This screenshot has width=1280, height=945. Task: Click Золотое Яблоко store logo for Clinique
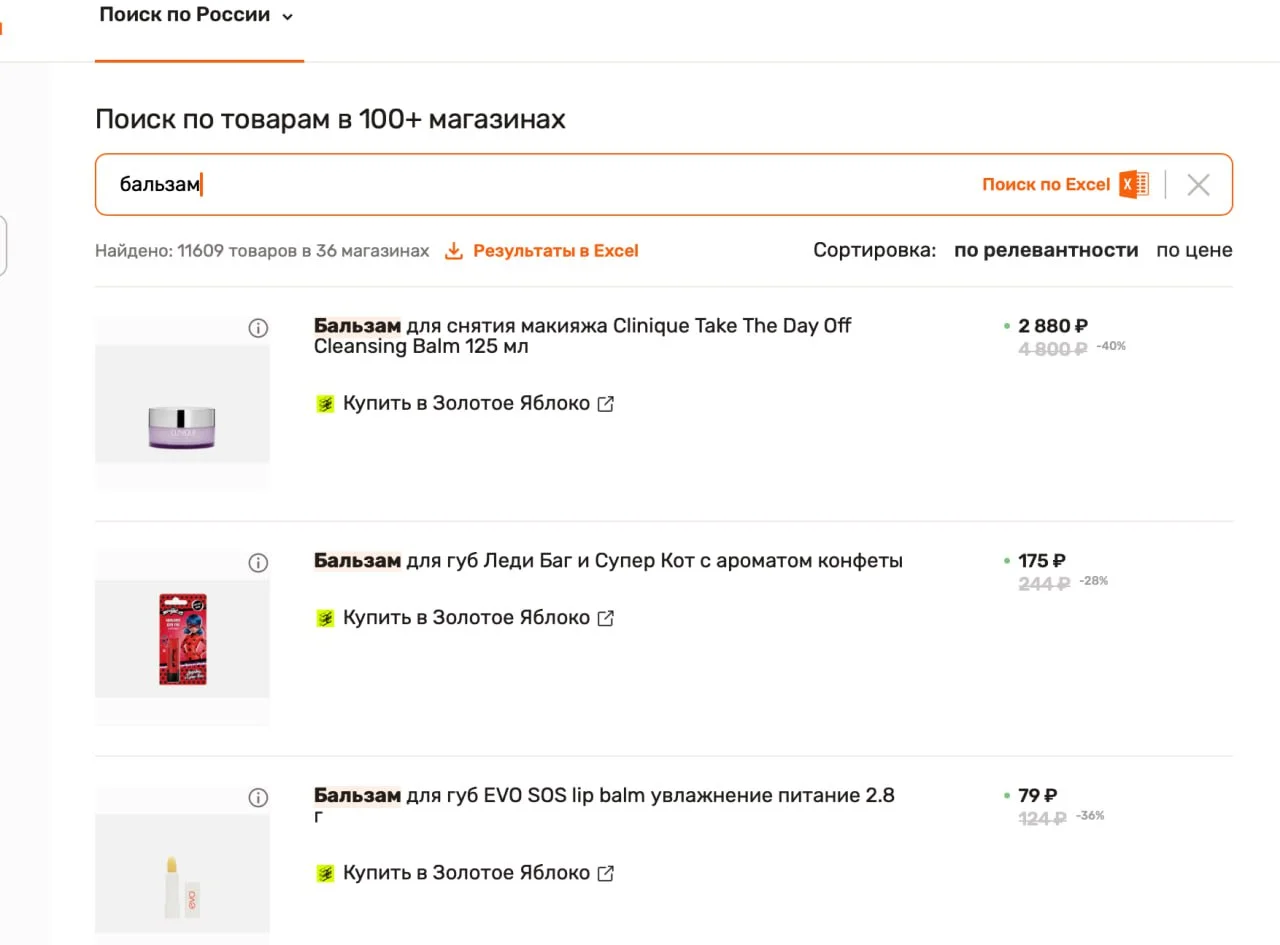[325, 404]
